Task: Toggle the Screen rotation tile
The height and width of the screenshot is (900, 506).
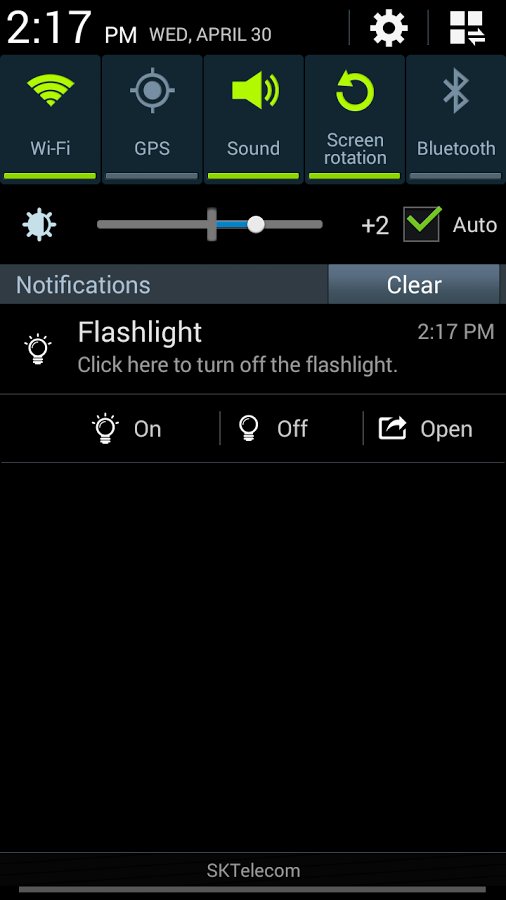Action: (x=355, y=119)
